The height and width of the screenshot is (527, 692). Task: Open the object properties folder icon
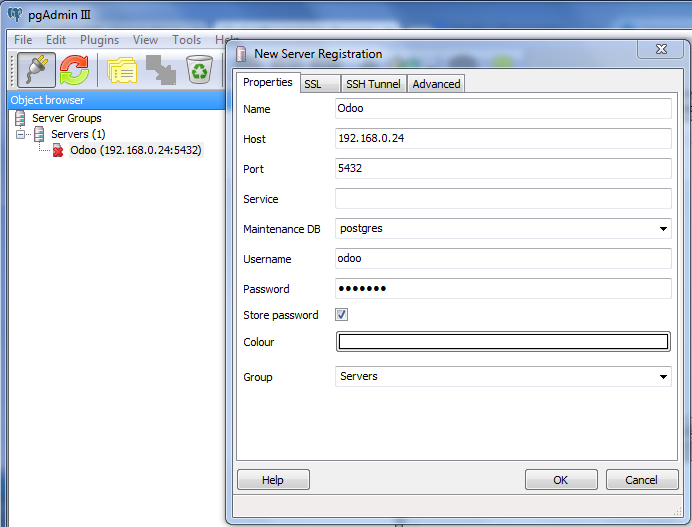click(x=122, y=70)
